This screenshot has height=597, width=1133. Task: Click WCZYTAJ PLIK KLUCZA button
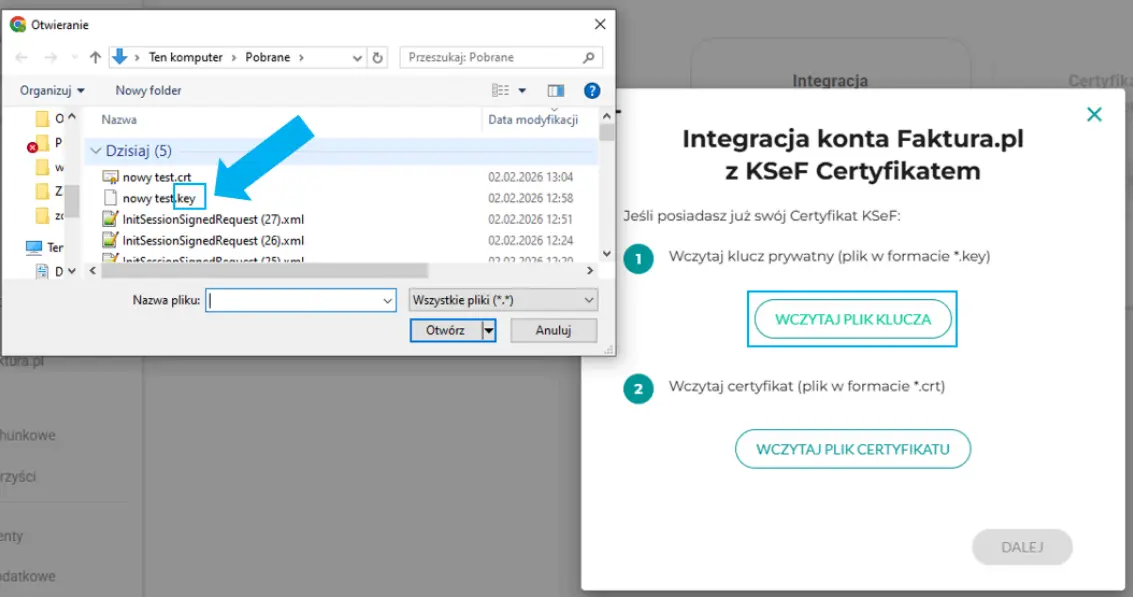coord(852,319)
